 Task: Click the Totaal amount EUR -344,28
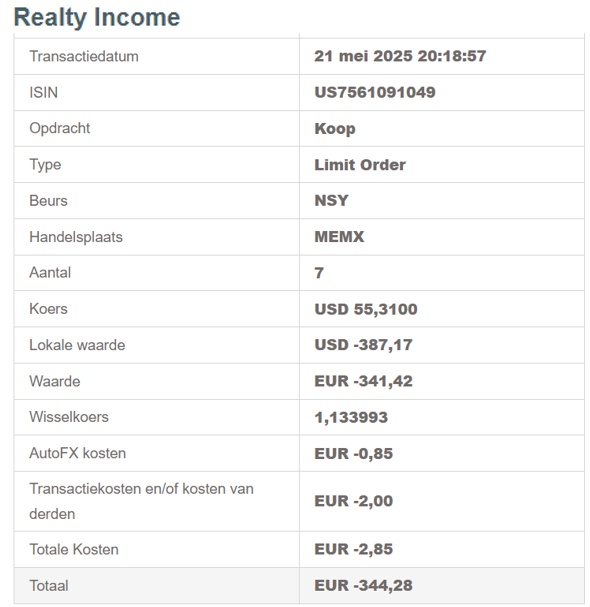coord(363,586)
